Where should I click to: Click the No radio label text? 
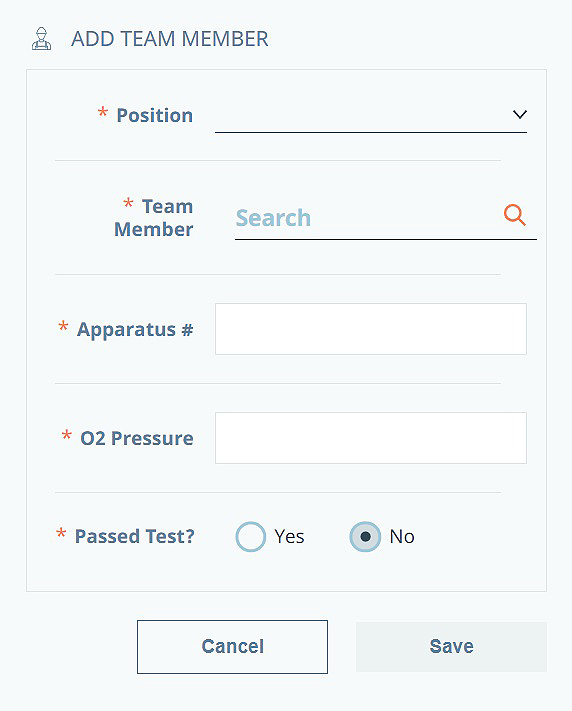tap(402, 536)
